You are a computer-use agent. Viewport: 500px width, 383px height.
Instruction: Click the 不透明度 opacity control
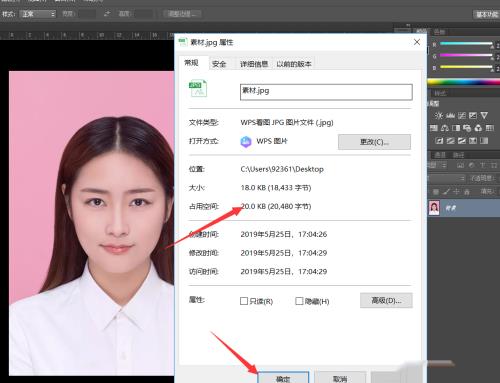tap(484, 178)
